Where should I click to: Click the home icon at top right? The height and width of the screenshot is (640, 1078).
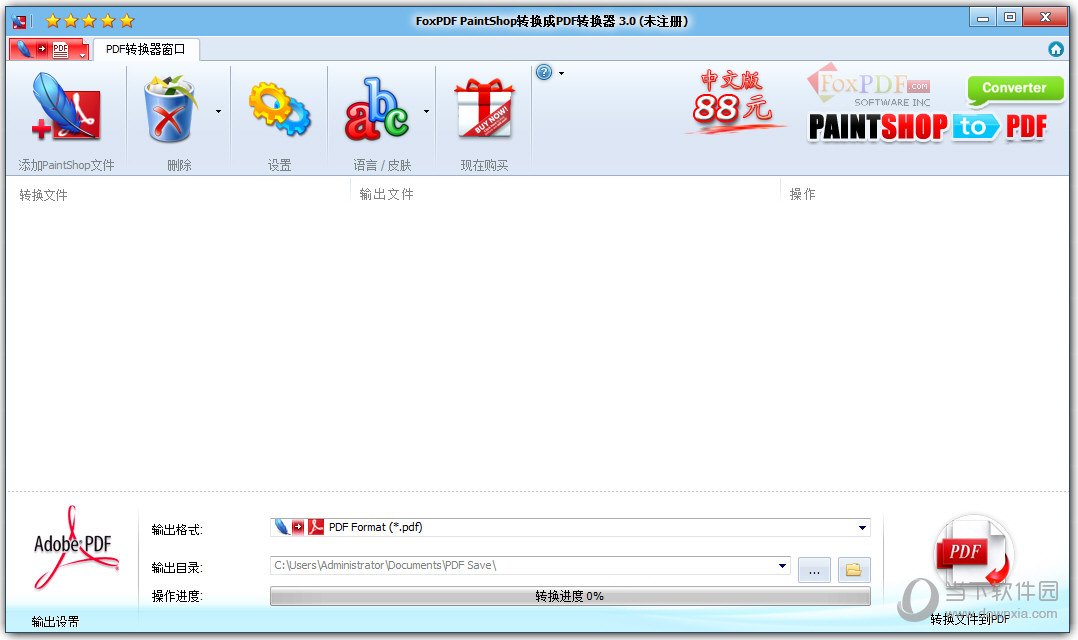click(1056, 49)
